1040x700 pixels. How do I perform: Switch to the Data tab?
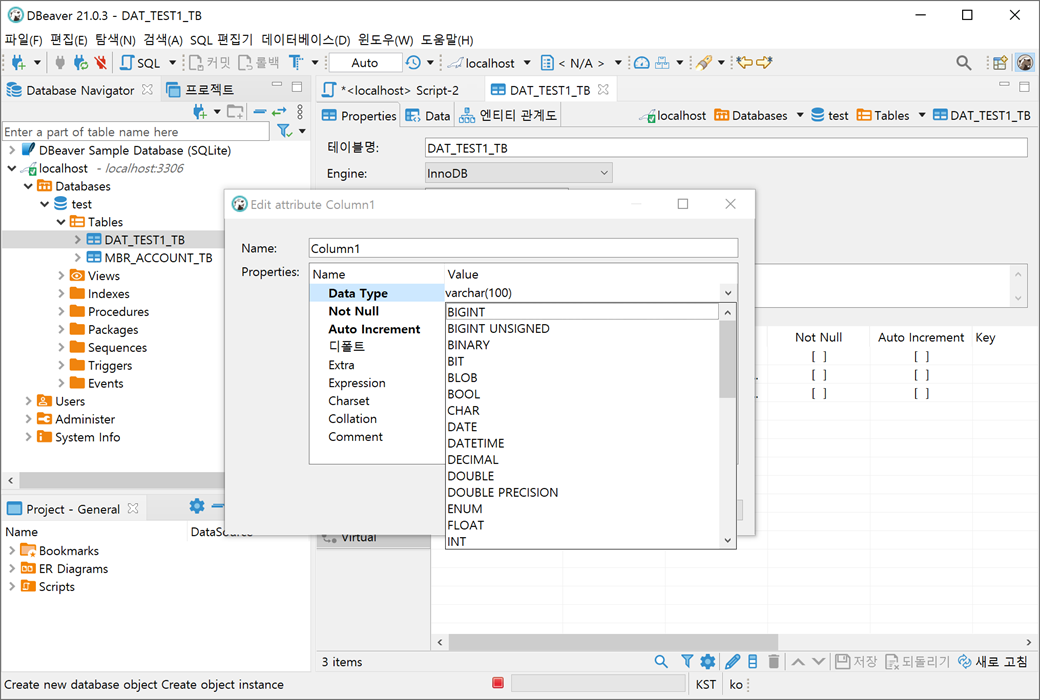click(428, 115)
